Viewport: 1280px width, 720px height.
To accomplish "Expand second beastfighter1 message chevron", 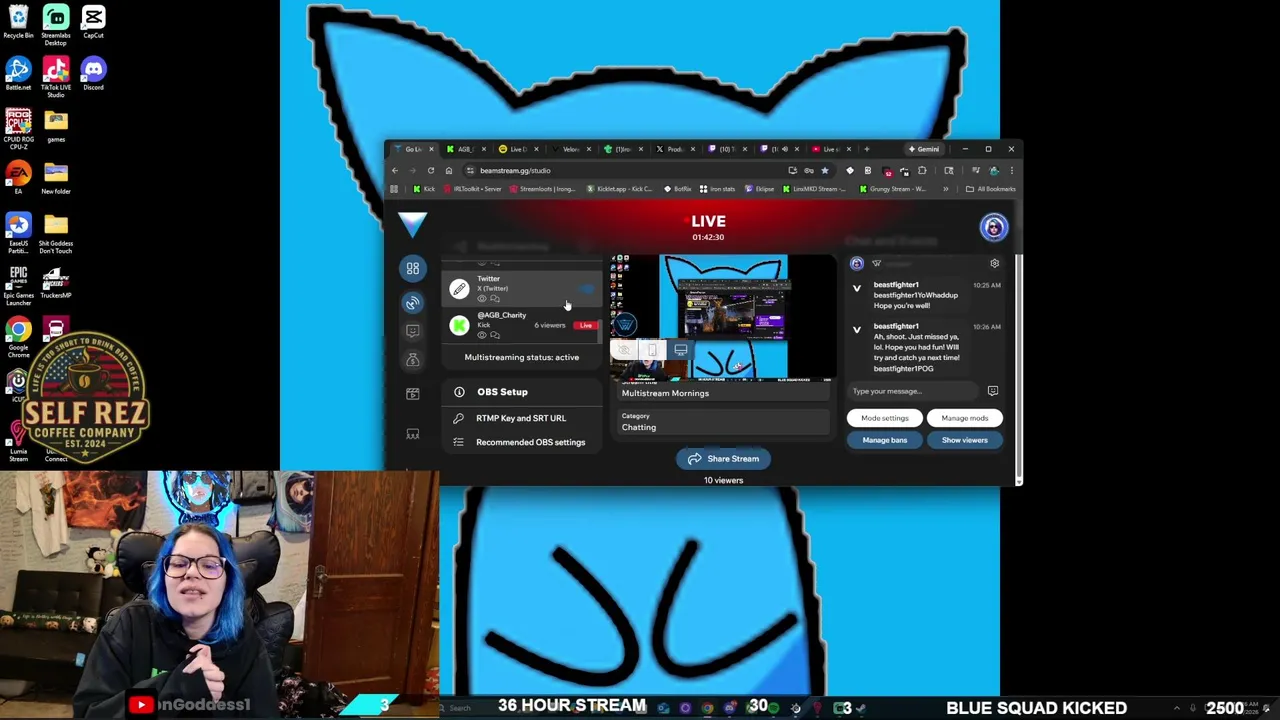I will pos(856,330).
